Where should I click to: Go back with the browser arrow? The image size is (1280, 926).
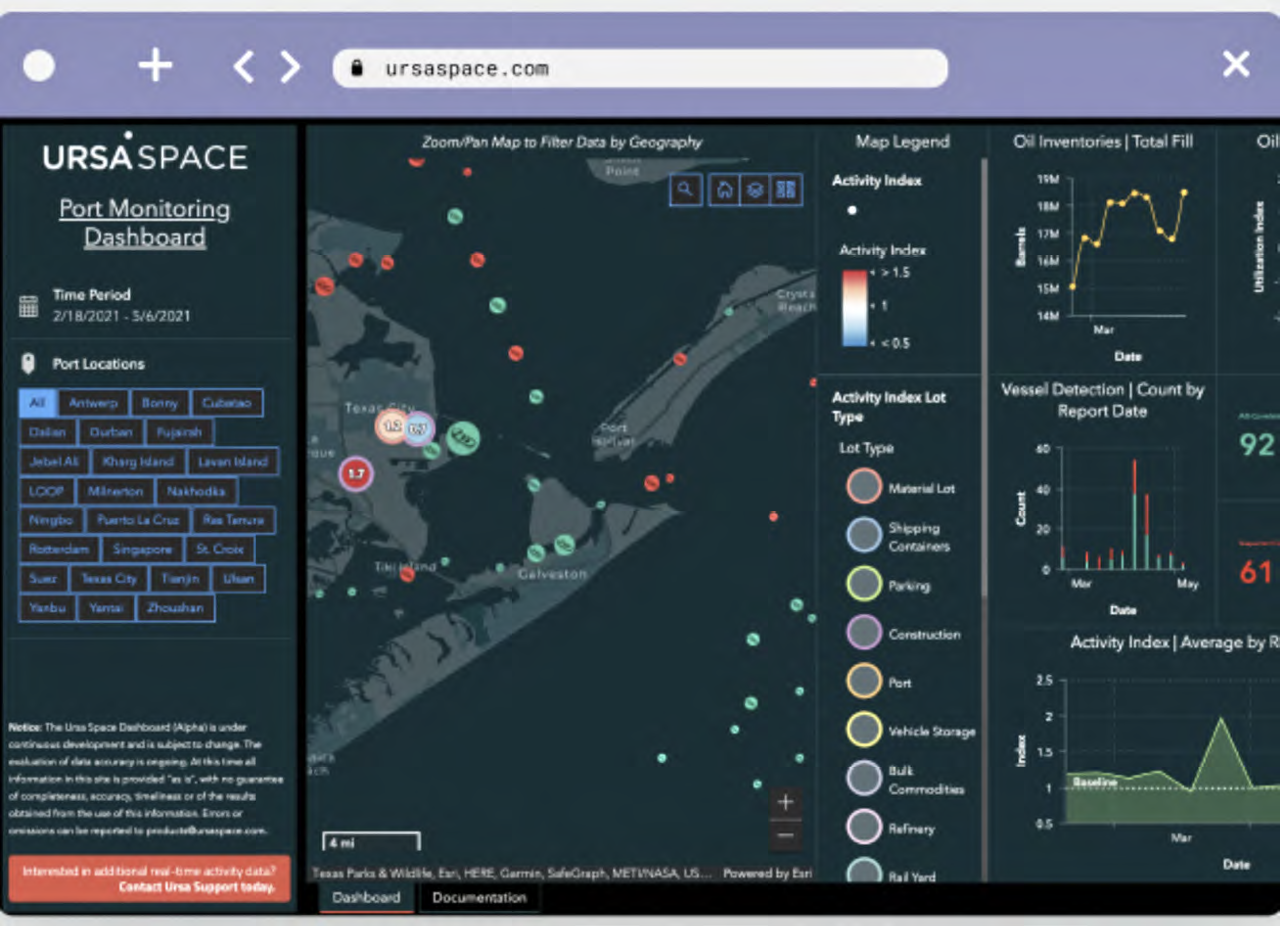pyautogui.click(x=243, y=67)
